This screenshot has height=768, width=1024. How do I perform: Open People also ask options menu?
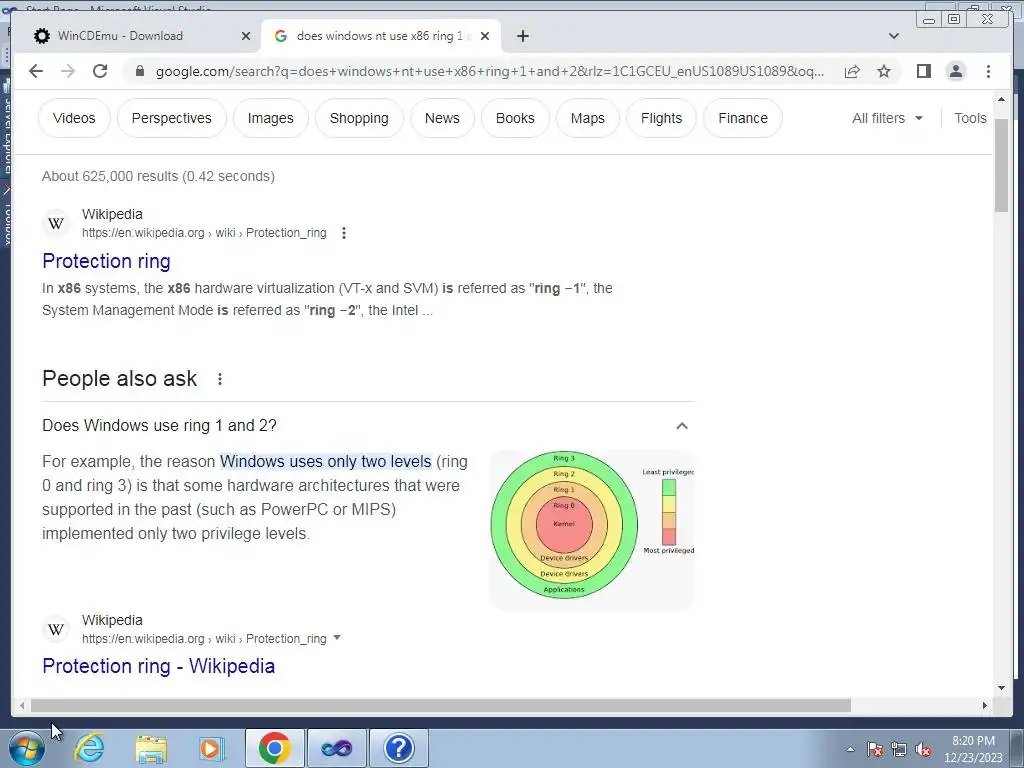[x=220, y=379]
